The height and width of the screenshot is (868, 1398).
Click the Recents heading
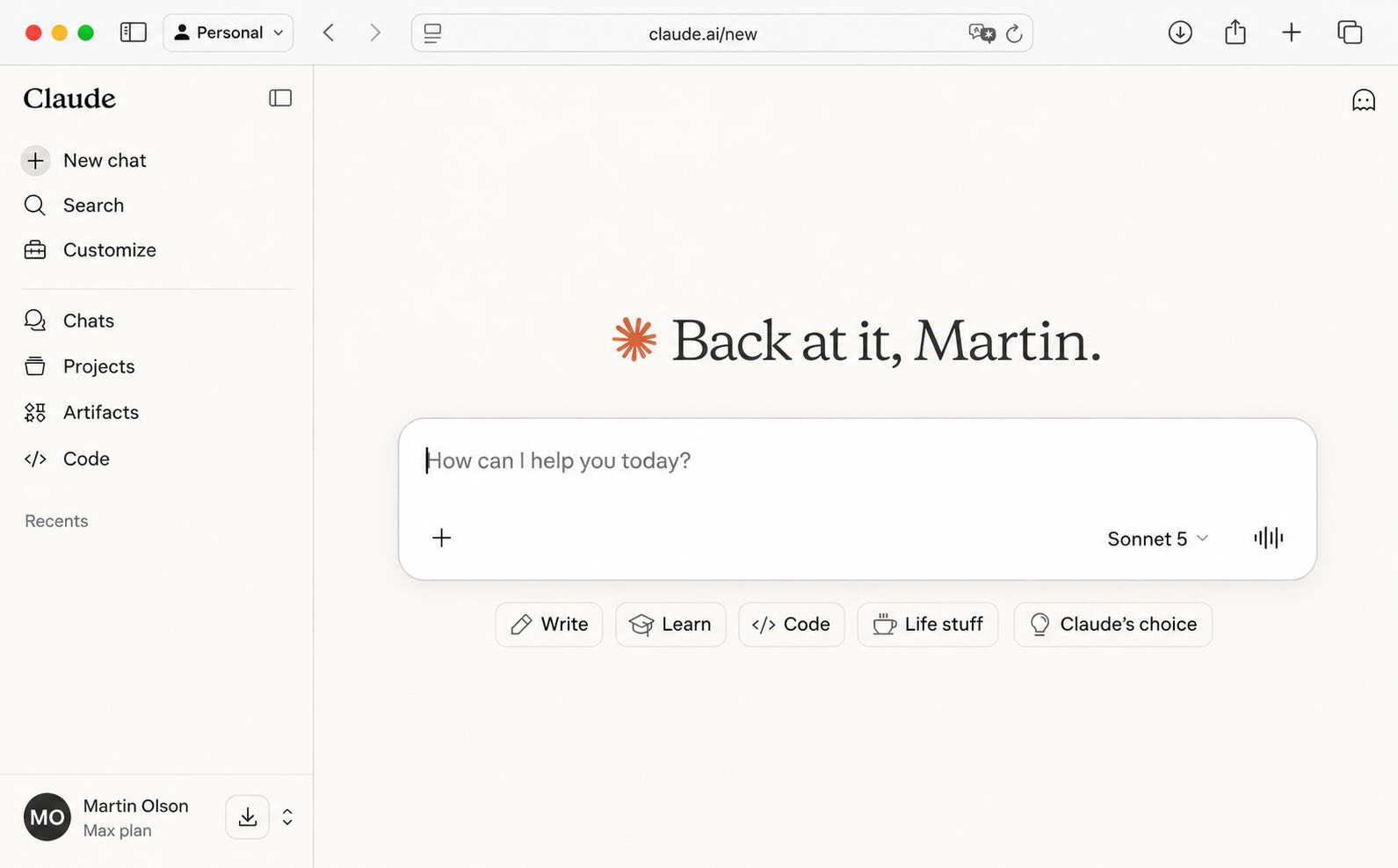pos(56,521)
